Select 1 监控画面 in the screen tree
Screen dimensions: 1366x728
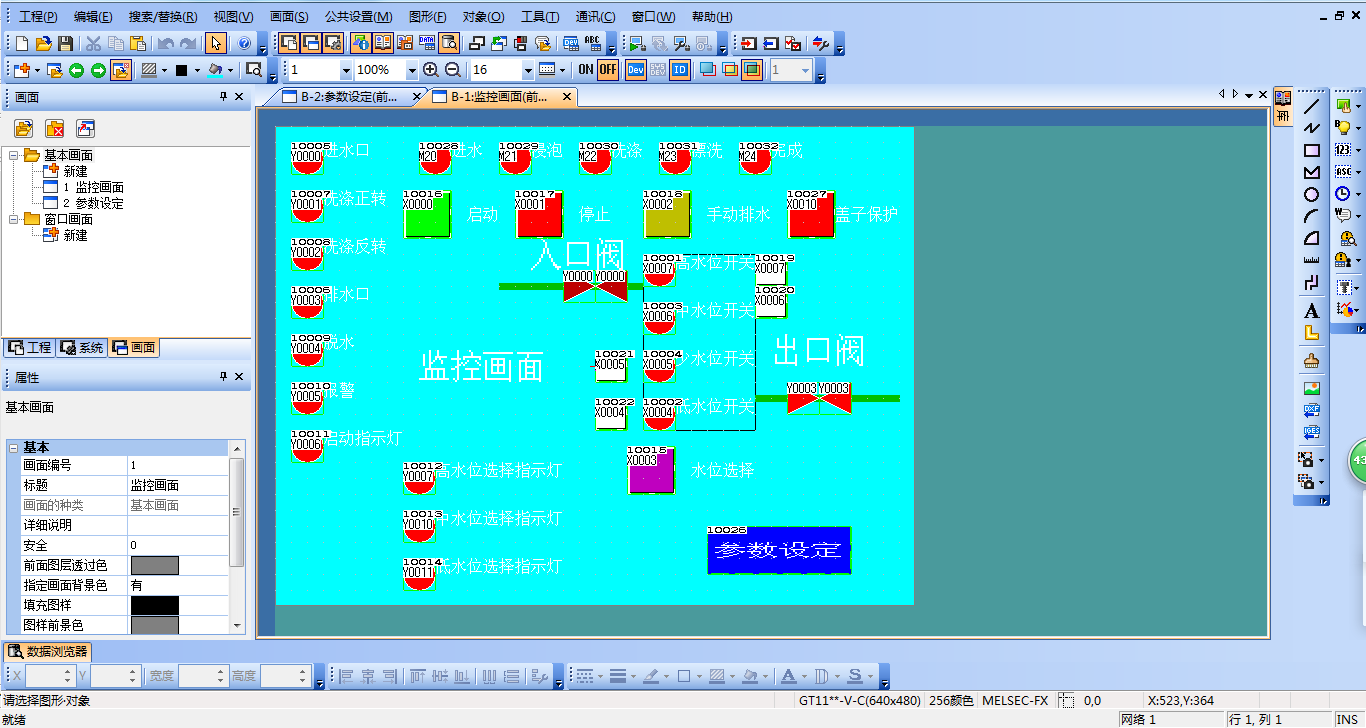93,187
